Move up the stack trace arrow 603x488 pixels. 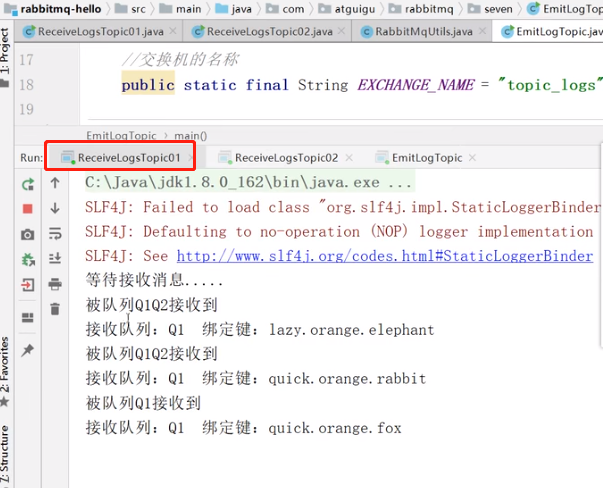coord(55,183)
